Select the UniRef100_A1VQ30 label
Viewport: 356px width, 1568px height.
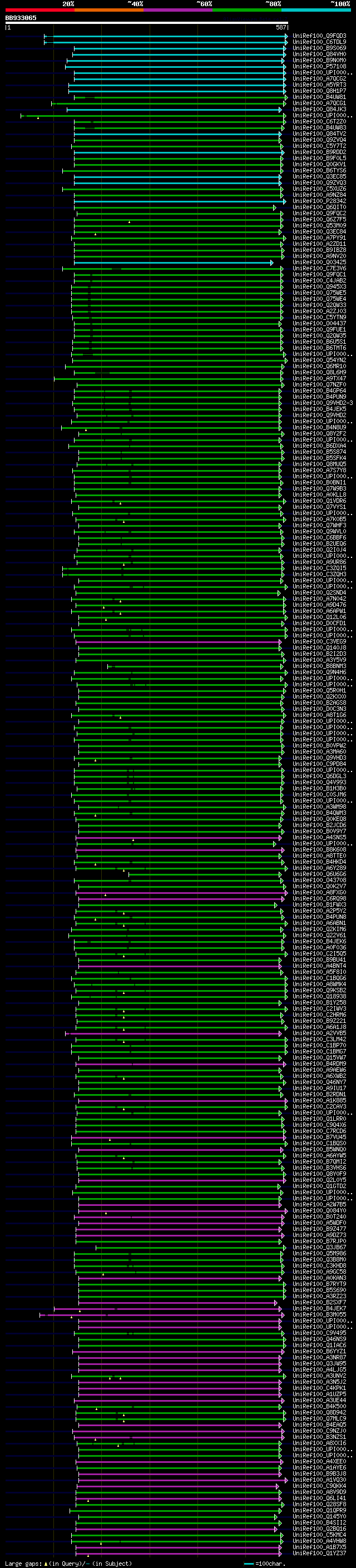[x=319, y=1479]
